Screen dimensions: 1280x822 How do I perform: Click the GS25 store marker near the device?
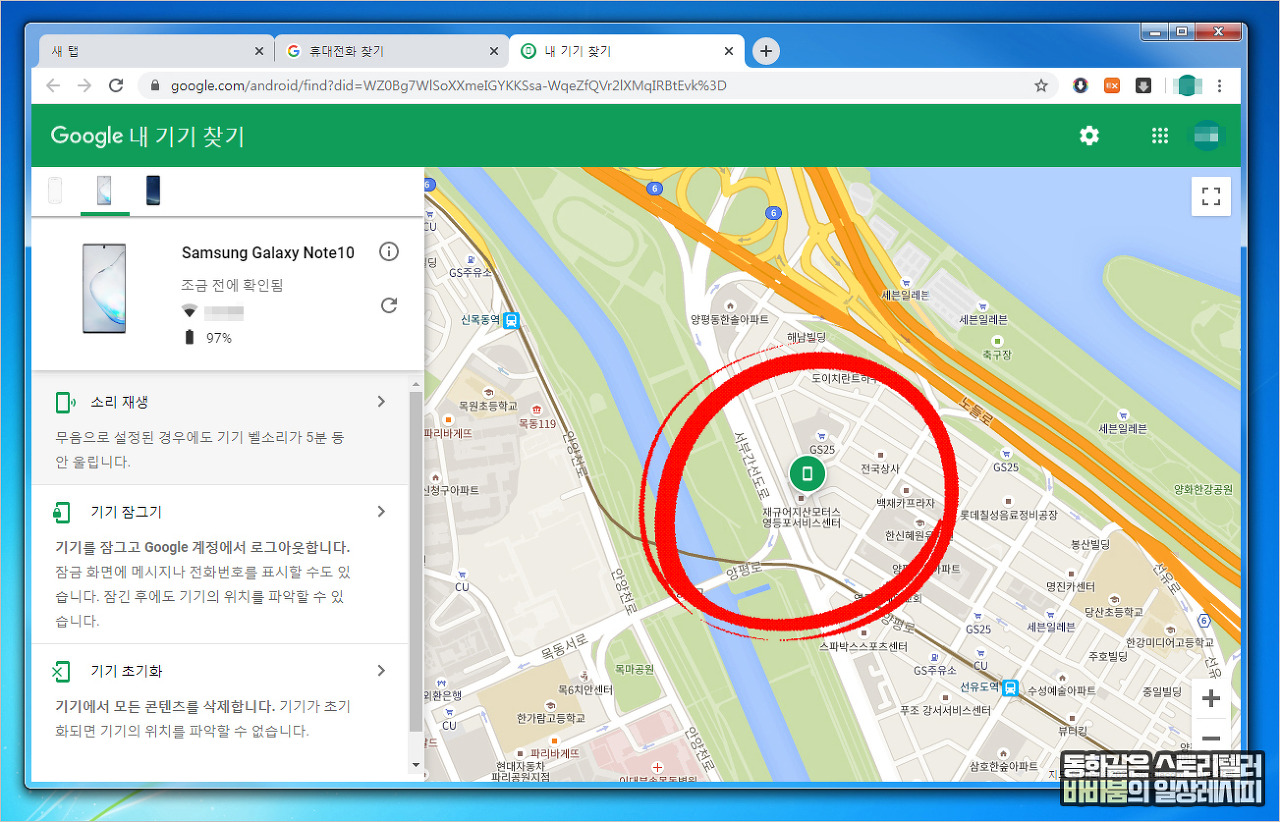(x=822, y=437)
